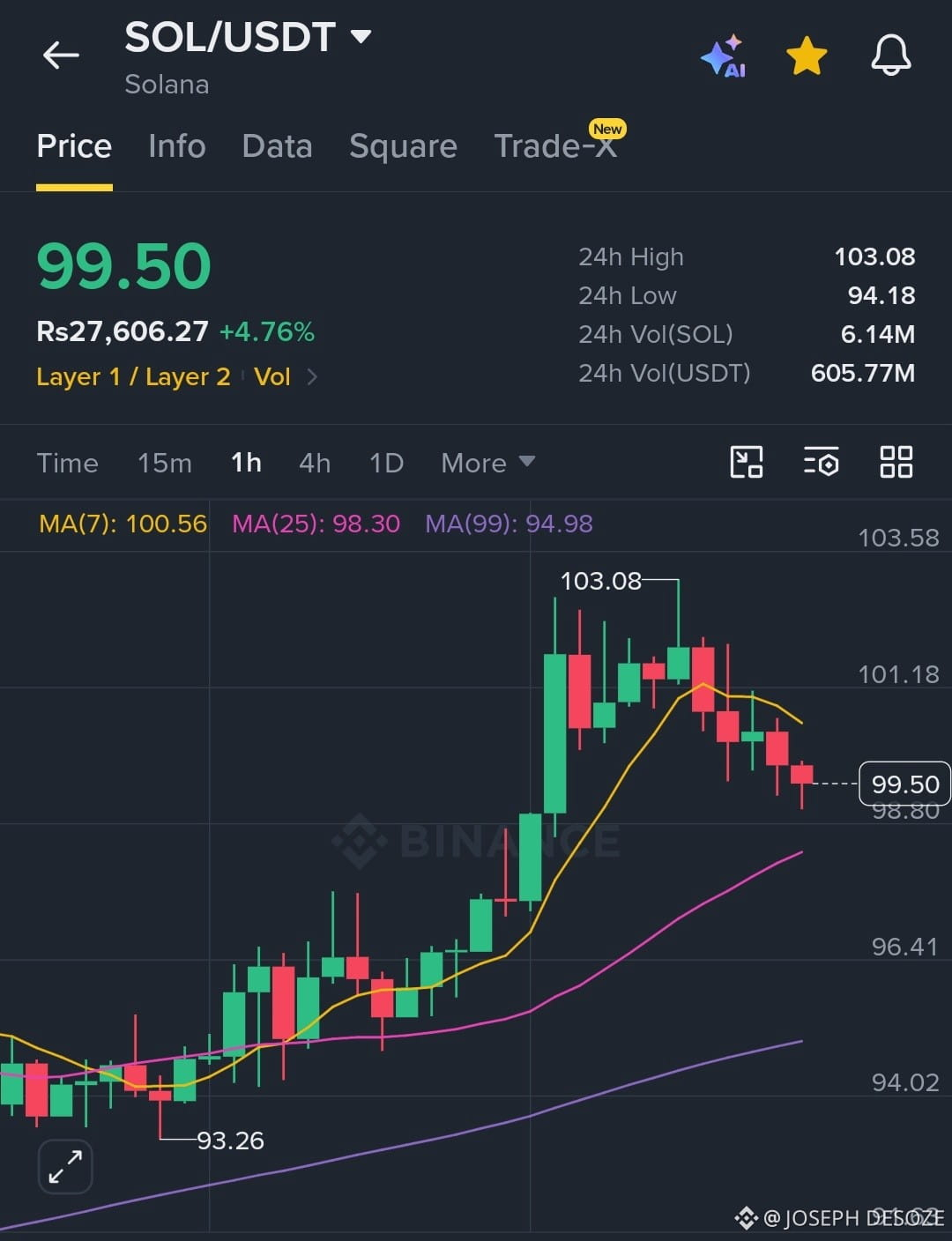
Task: Select the 1h interval
Action: (x=246, y=463)
